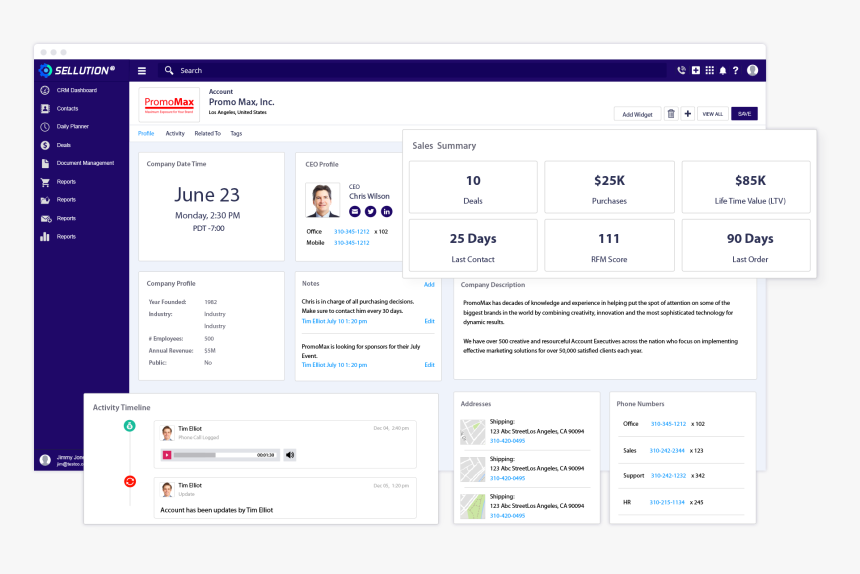Image resolution: width=860 pixels, height=574 pixels.
Task: Open user avatar in top right
Action: pyautogui.click(x=752, y=70)
